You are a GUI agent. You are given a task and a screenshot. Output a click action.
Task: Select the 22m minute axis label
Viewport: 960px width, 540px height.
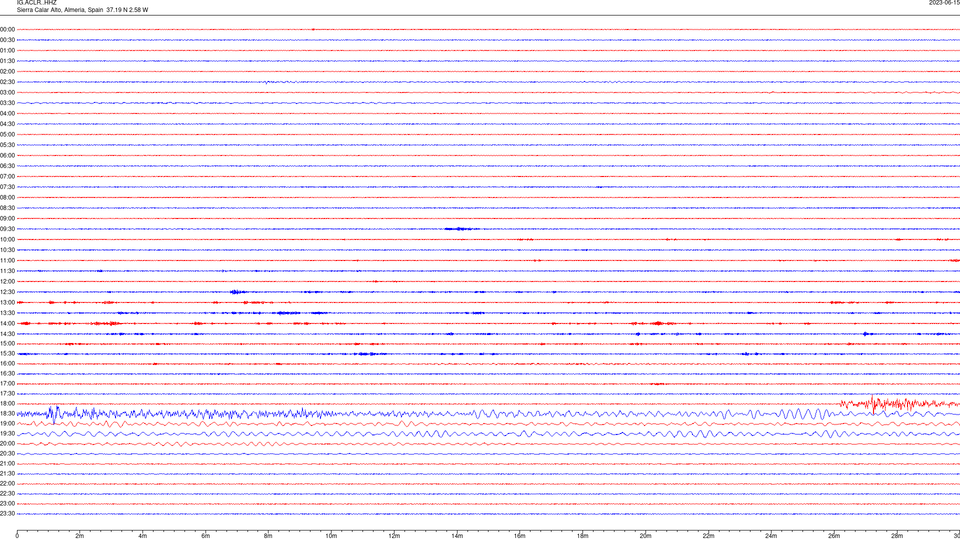tap(708, 536)
